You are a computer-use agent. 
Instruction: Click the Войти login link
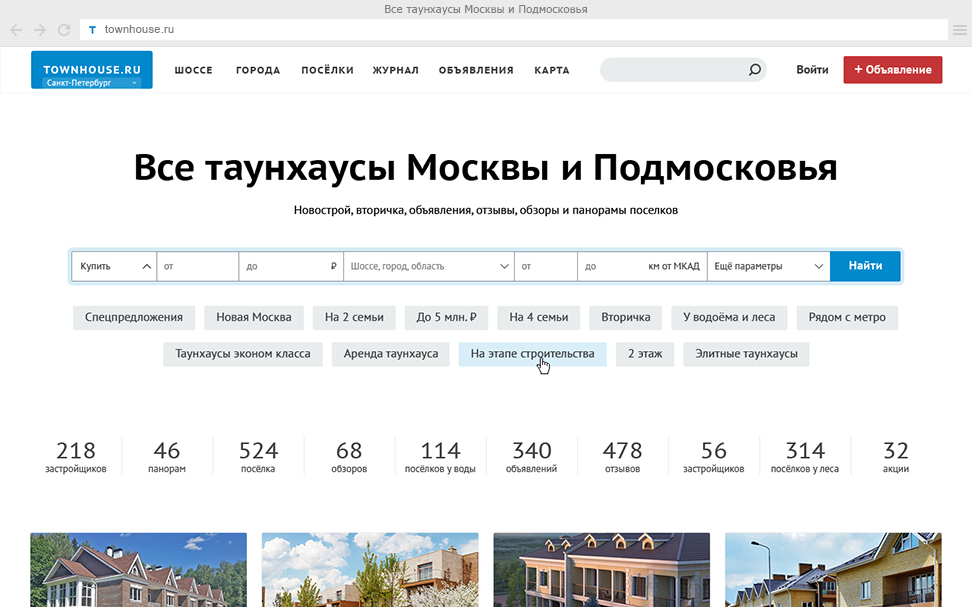point(812,70)
